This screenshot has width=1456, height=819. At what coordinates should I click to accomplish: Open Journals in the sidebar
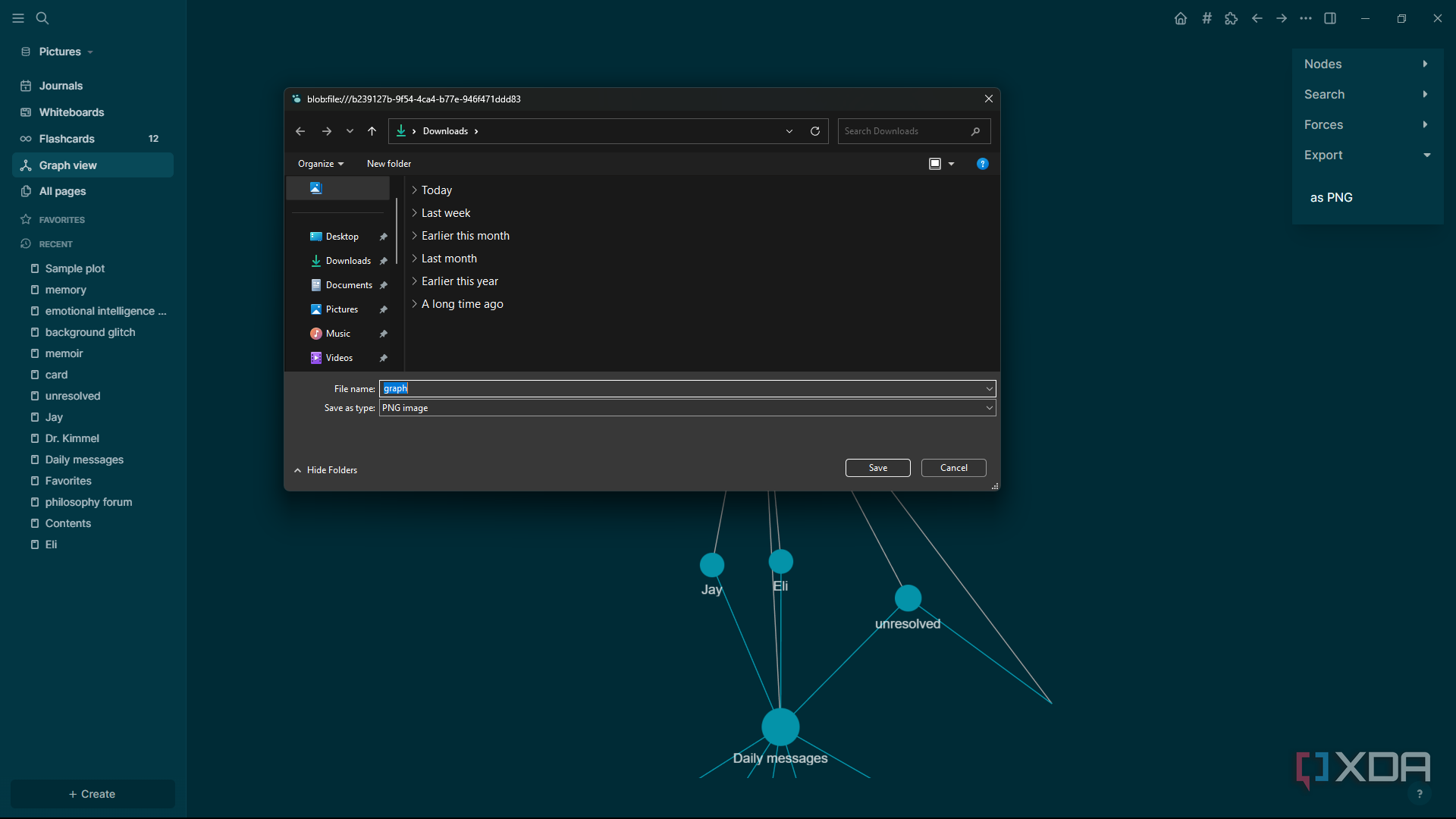point(93,86)
